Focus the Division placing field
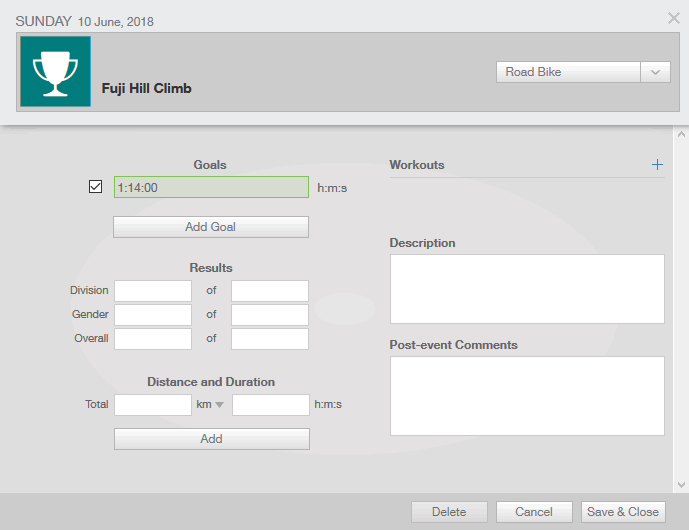Image resolution: width=689 pixels, height=530 pixels. [x=153, y=291]
